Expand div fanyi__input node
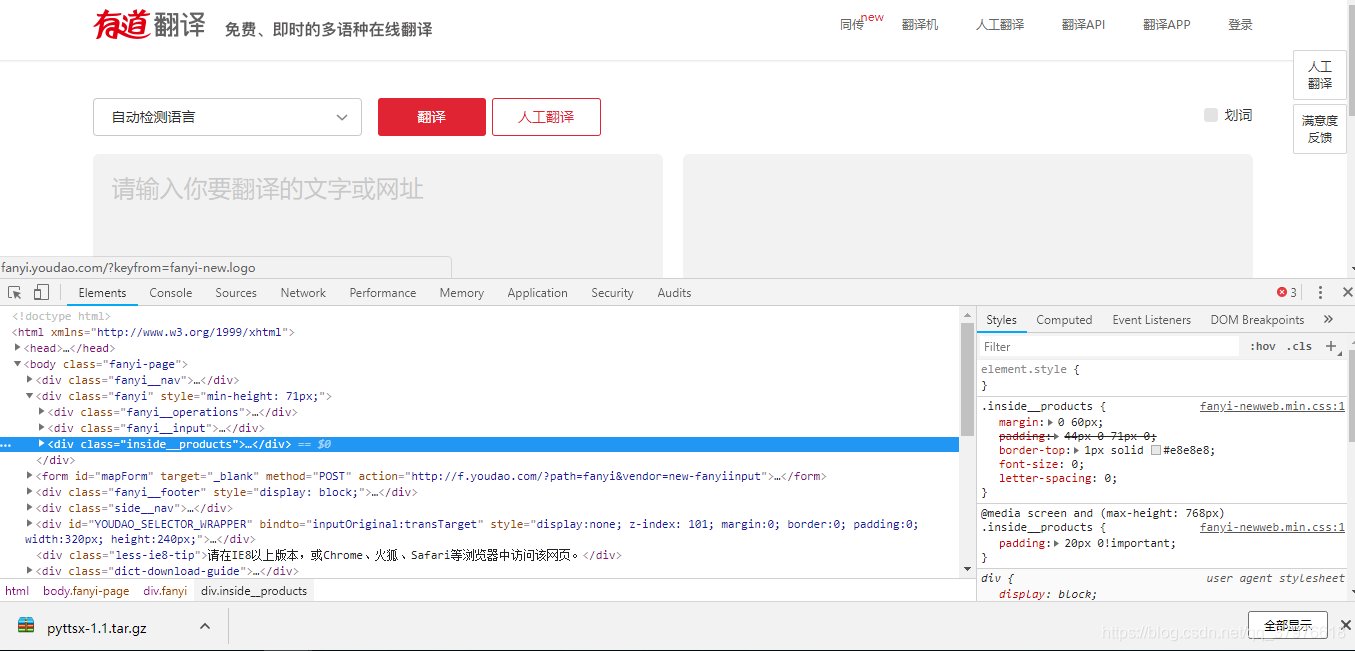 pyautogui.click(x=42, y=428)
